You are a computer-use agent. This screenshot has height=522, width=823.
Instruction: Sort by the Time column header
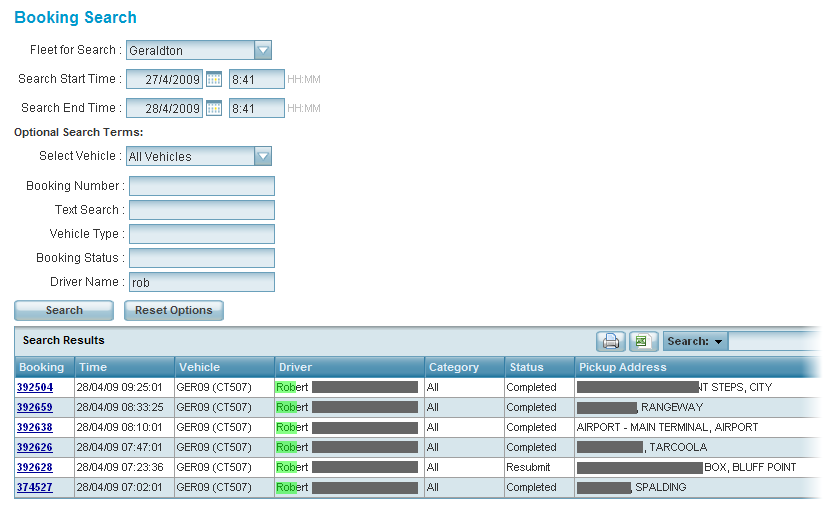pos(124,367)
